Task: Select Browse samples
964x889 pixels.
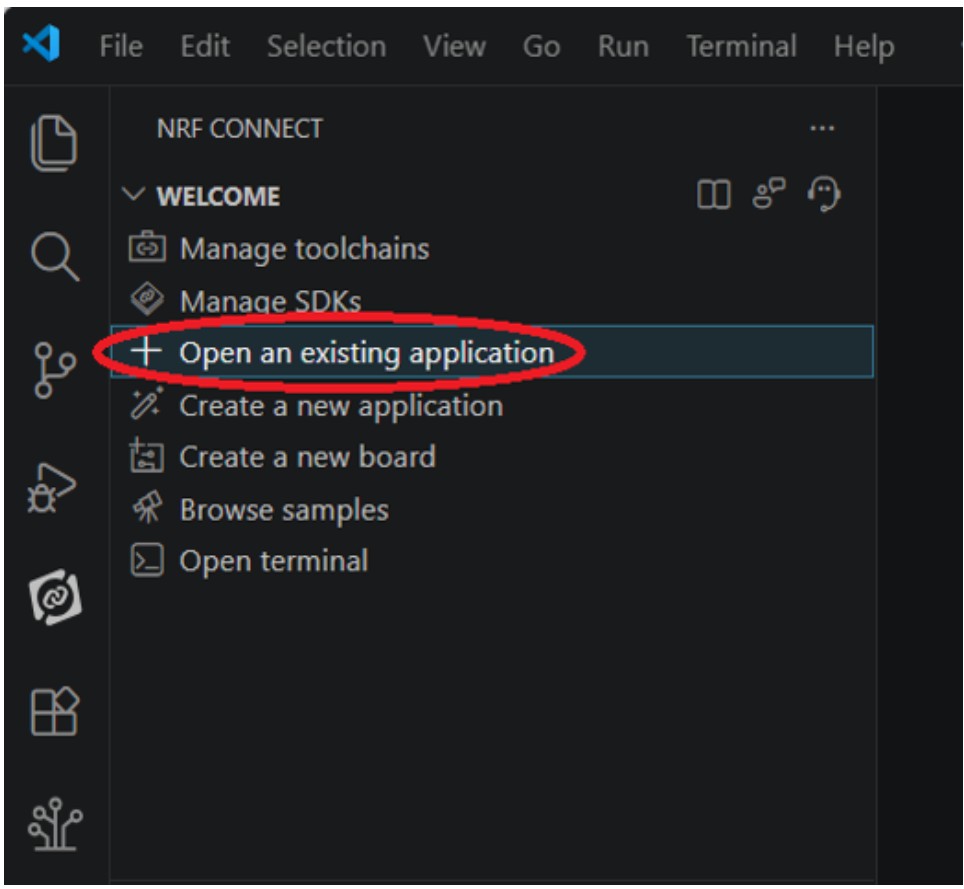Action: [492, 508]
